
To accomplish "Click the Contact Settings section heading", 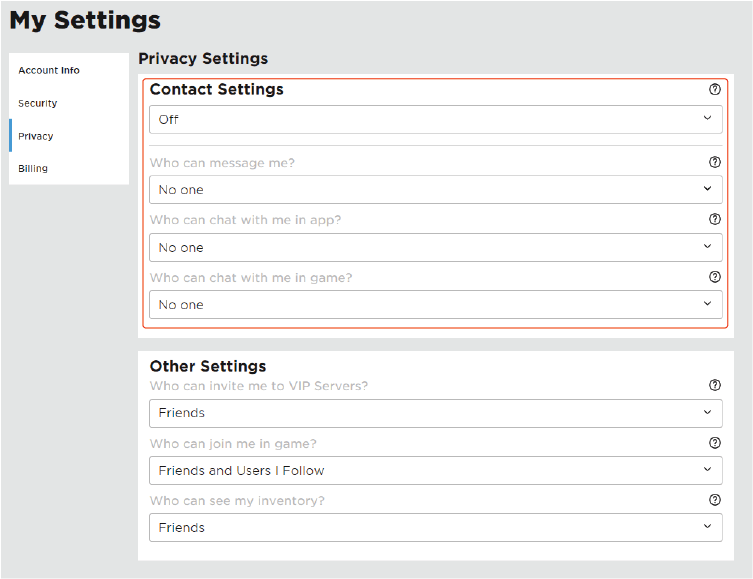I will (217, 90).
